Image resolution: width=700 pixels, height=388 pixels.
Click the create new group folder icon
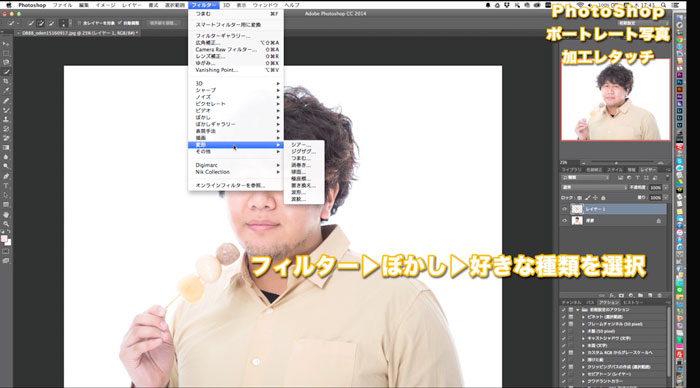pos(641,295)
